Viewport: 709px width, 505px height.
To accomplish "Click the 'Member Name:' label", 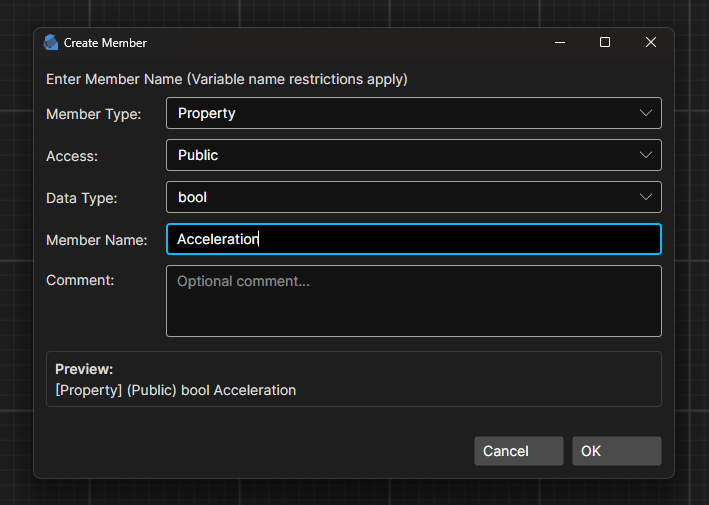I will click(x=97, y=240).
